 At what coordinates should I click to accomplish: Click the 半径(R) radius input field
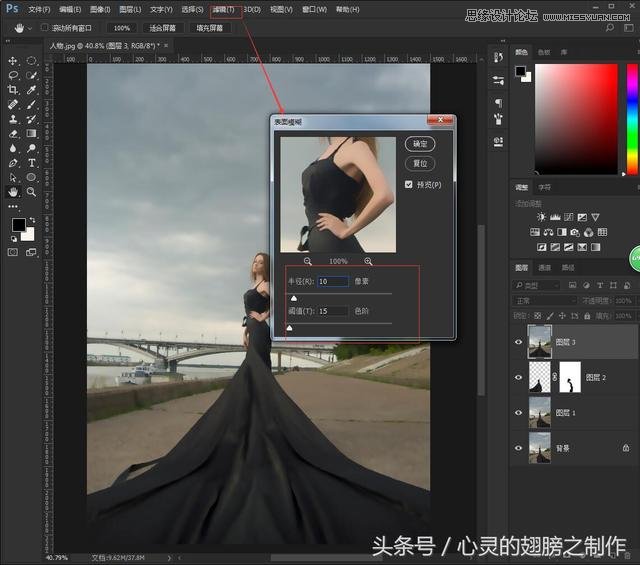[x=333, y=281]
